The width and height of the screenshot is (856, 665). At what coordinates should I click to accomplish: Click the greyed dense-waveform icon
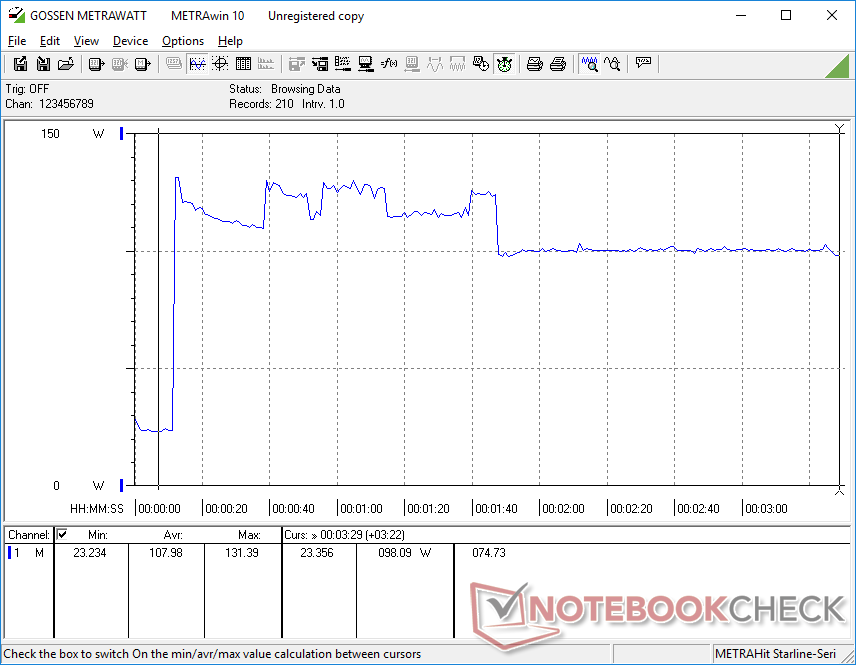click(x=457, y=64)
